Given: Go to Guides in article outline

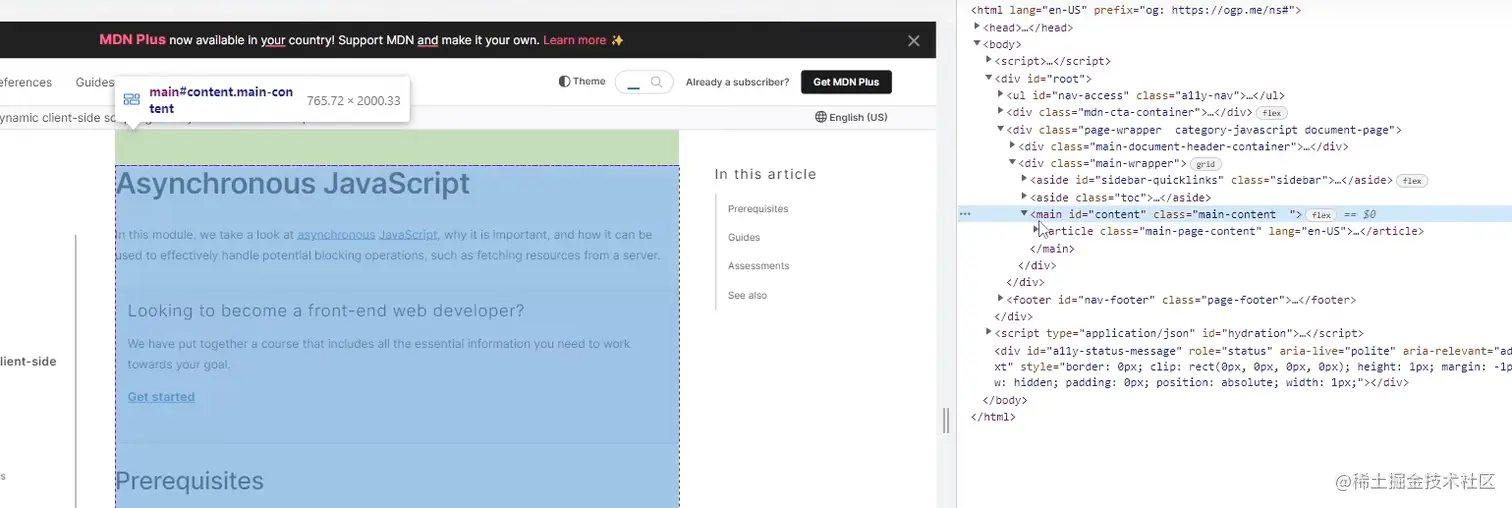Looking at the screenshot, I should 744,237.
